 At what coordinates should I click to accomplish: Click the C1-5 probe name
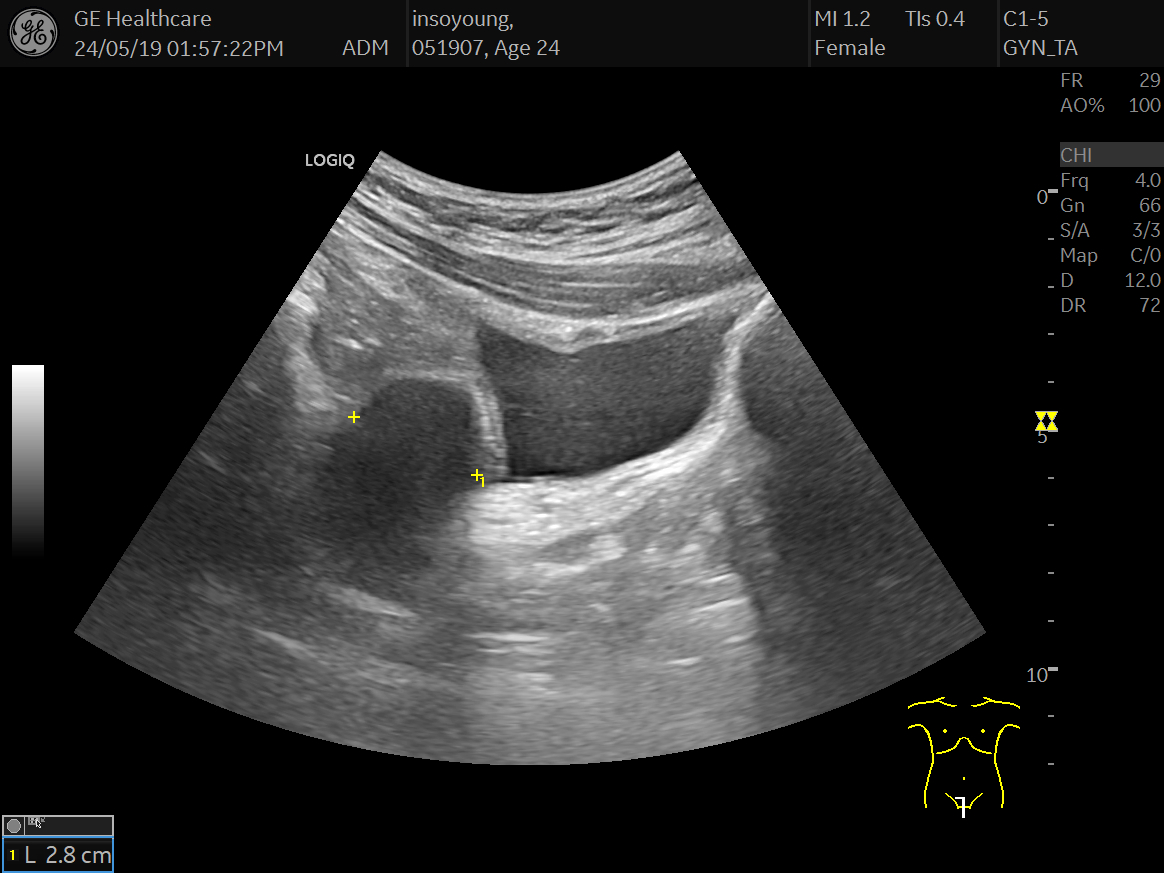[1025, 18]
